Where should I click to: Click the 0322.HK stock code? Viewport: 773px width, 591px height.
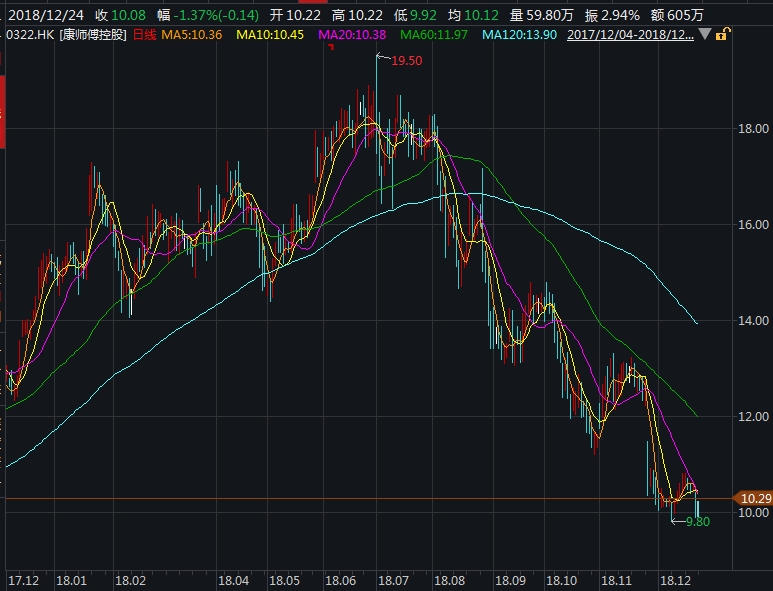tap(28, 35)
